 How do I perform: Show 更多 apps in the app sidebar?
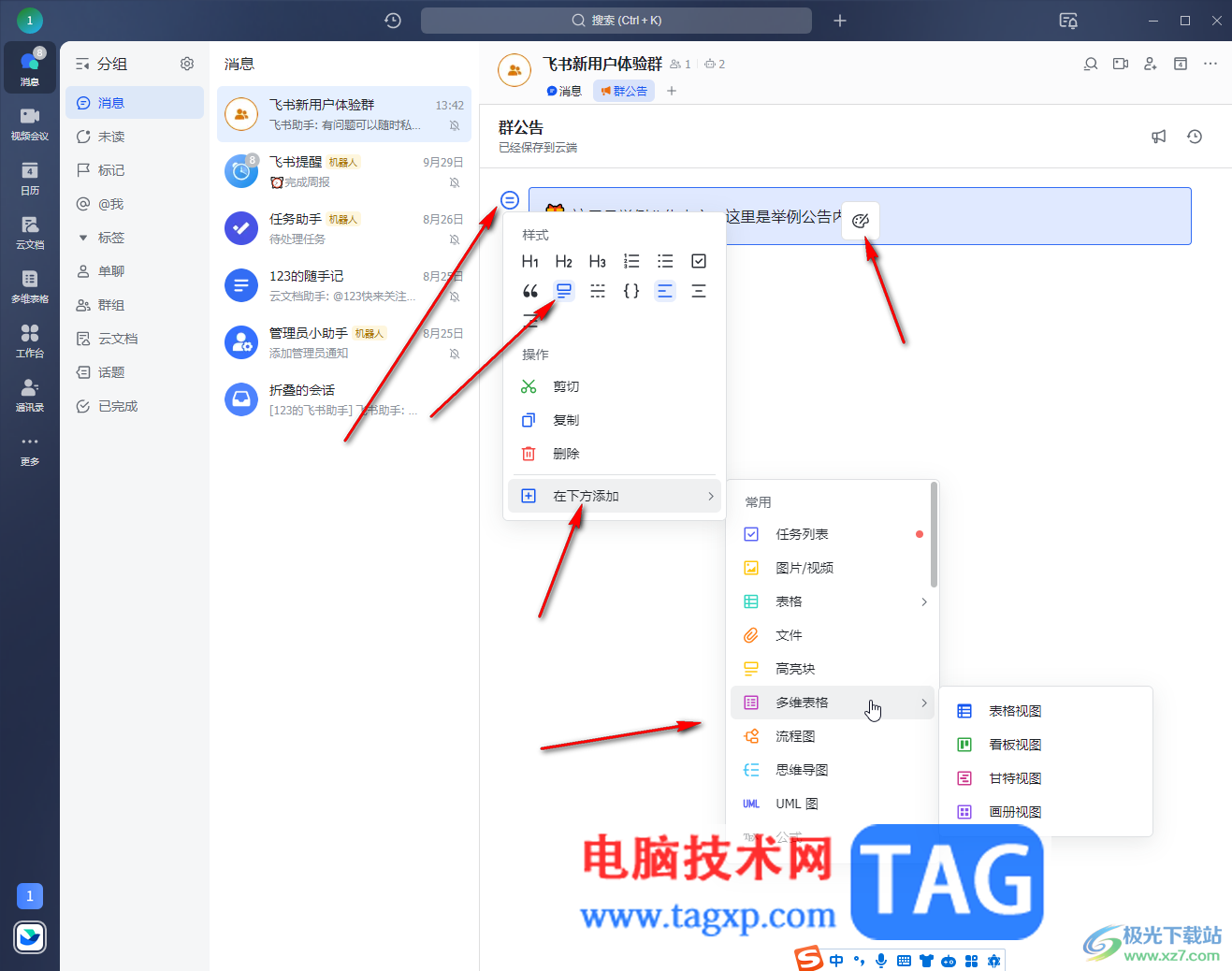pos(30,449)
